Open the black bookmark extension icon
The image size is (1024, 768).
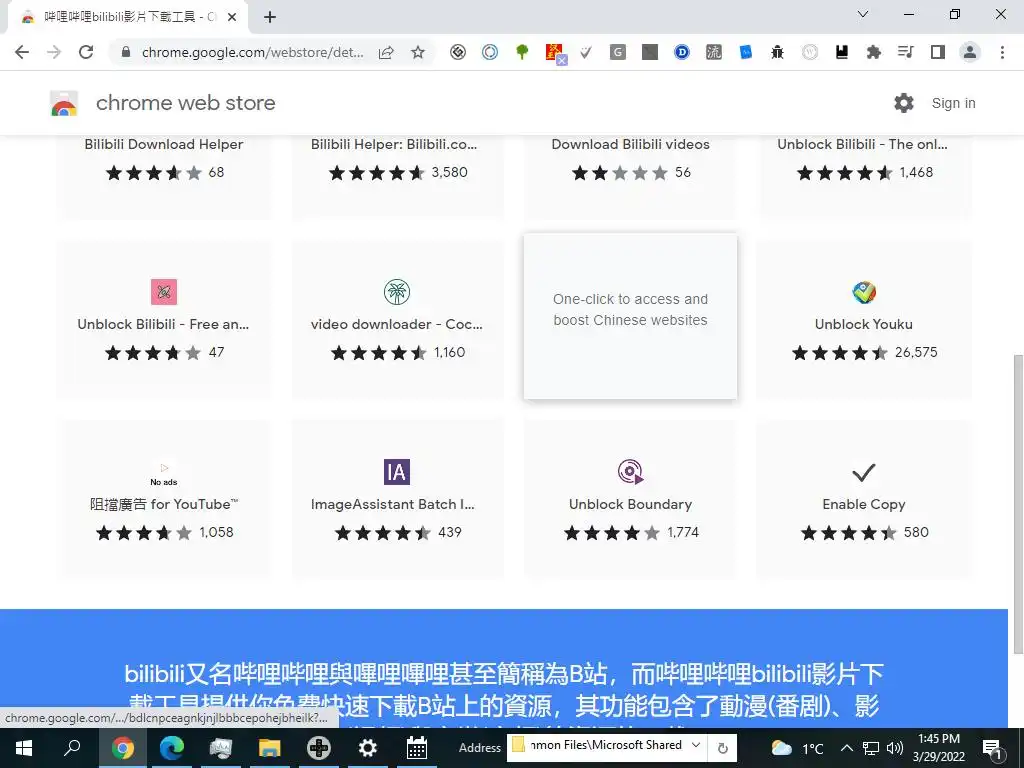(842, 52)
